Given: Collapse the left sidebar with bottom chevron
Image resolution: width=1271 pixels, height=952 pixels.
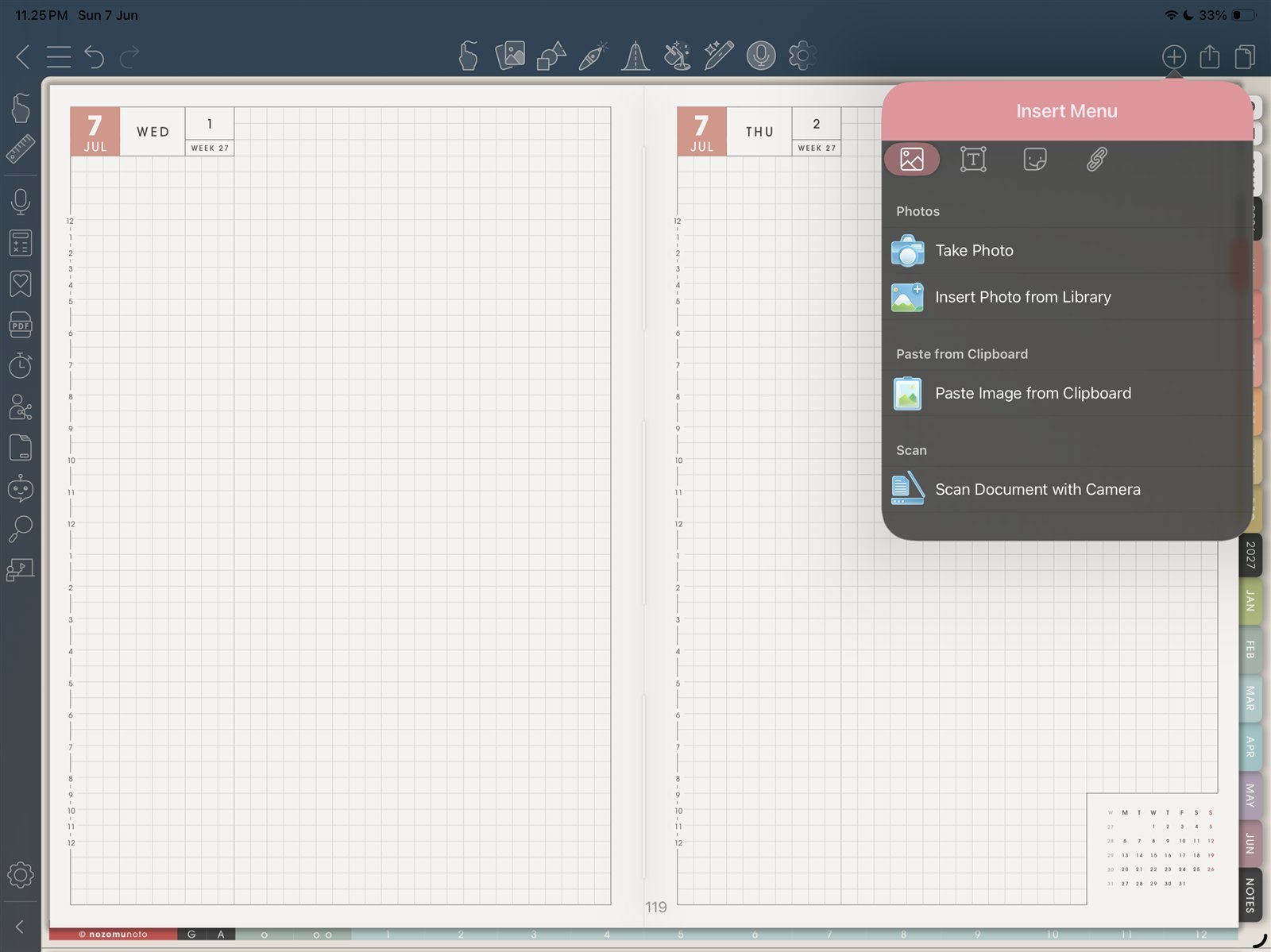Looking at the screenshot, I should [x=20, y=927].
